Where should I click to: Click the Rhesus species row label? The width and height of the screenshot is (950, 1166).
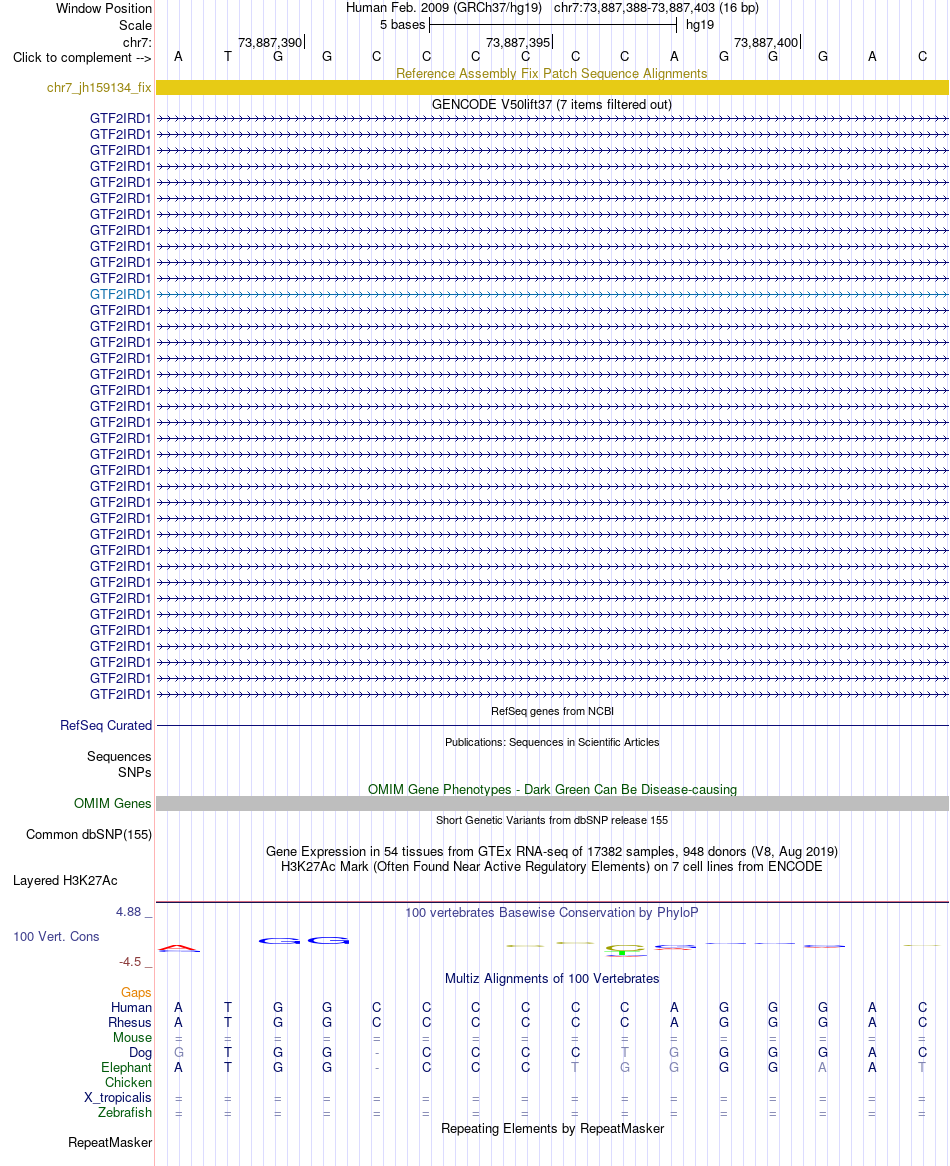(130, 1022)
